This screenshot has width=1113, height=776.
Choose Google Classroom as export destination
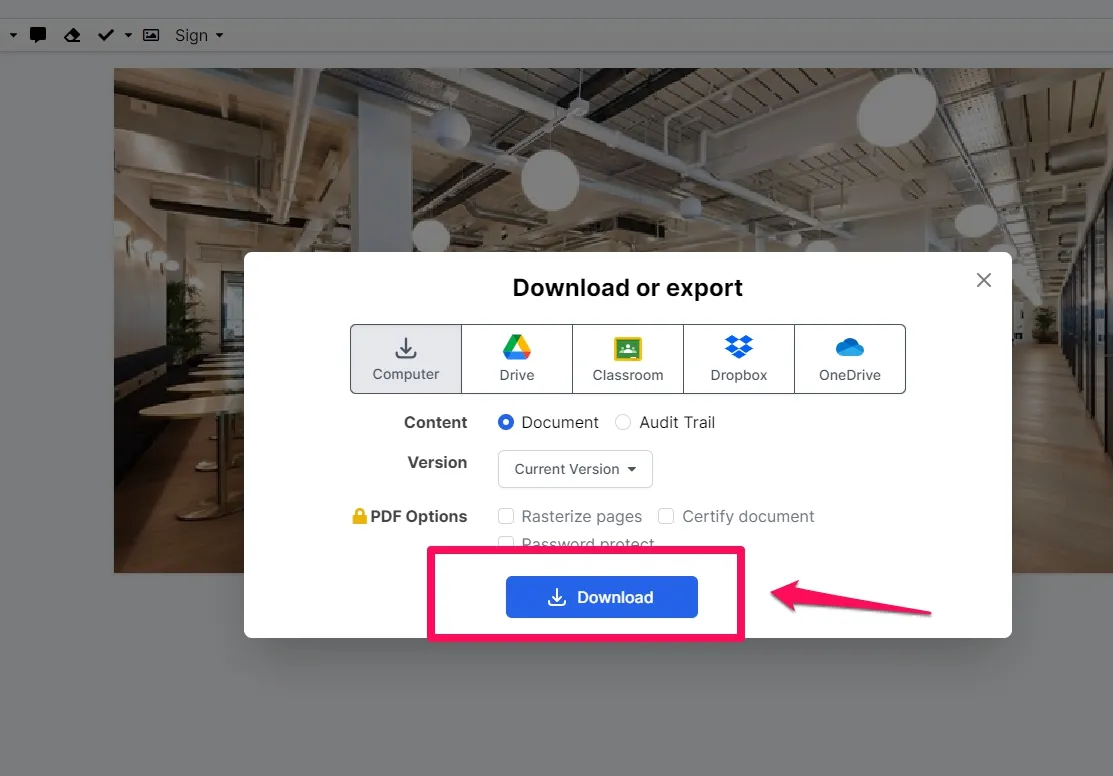pyautogui.click(x=627, y=358)
